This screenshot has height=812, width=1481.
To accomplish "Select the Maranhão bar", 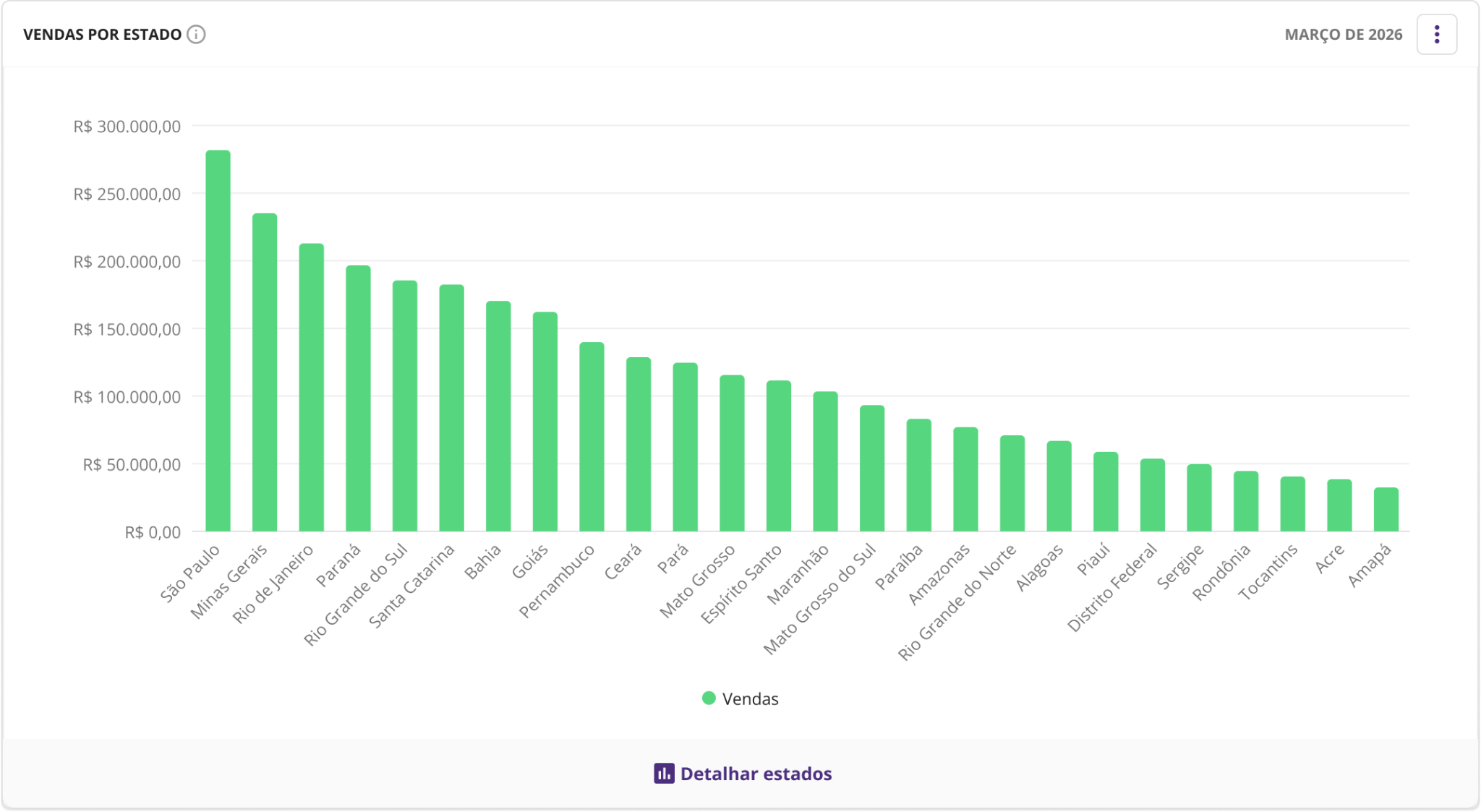I will point(825,461).
